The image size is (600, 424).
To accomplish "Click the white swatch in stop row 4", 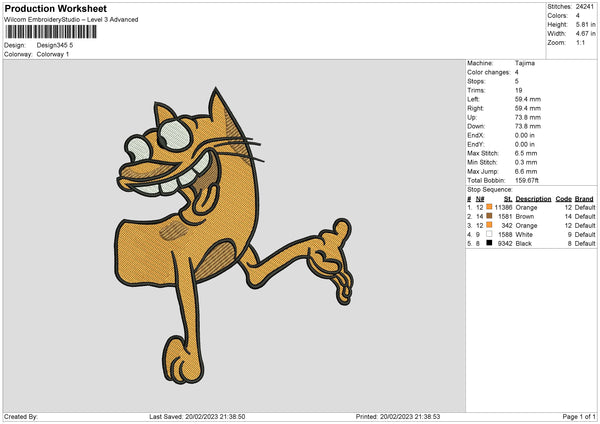I will (489, 234).
